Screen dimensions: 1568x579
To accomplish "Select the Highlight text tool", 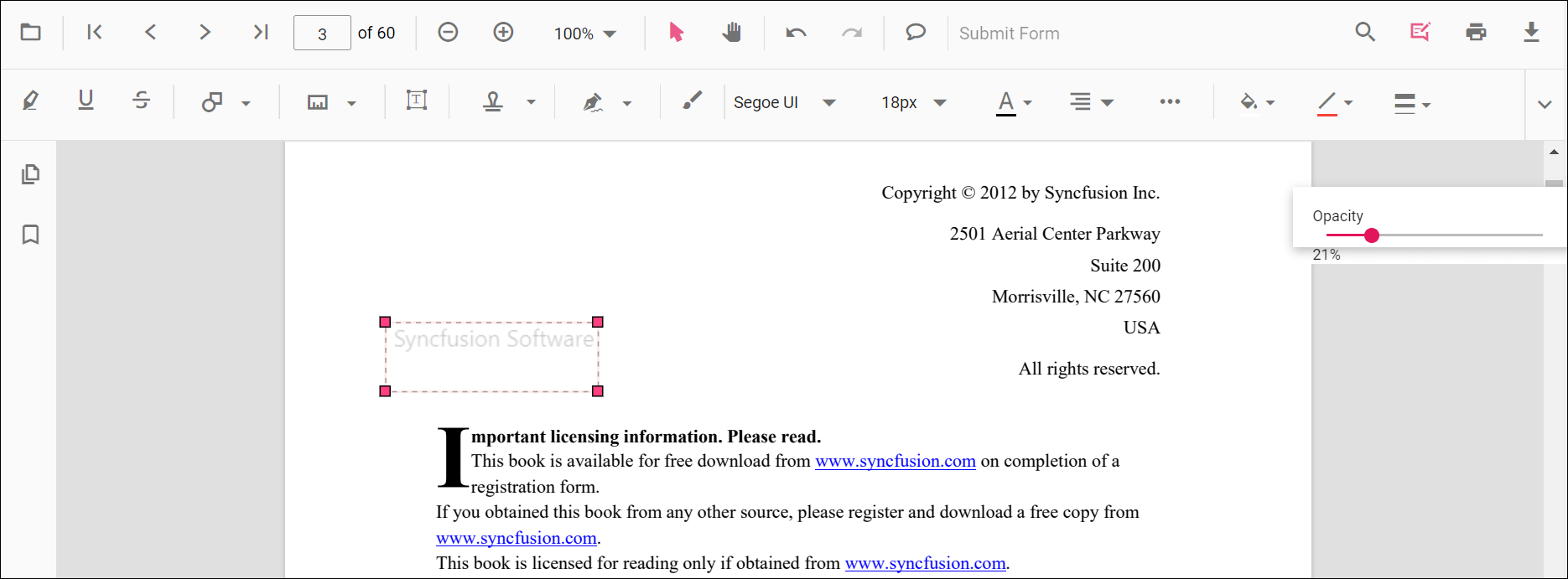I will (31, 101).
